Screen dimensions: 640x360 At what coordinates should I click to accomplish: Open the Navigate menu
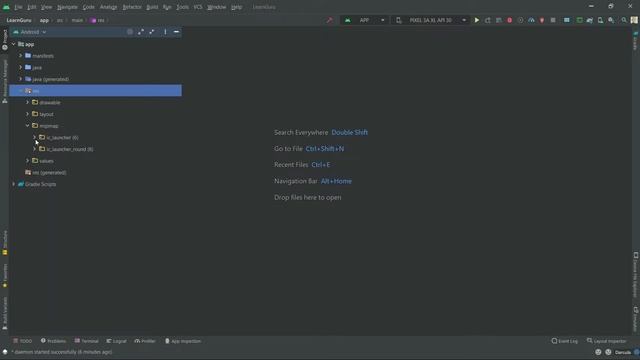tap(67, 7)
